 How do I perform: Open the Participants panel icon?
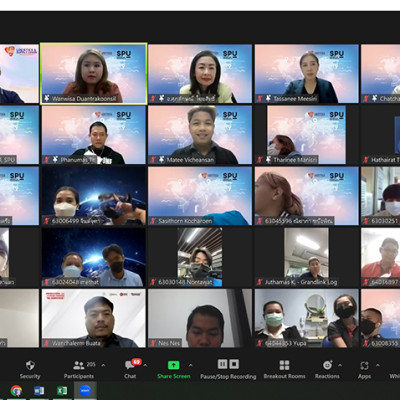tap(79, 365)
